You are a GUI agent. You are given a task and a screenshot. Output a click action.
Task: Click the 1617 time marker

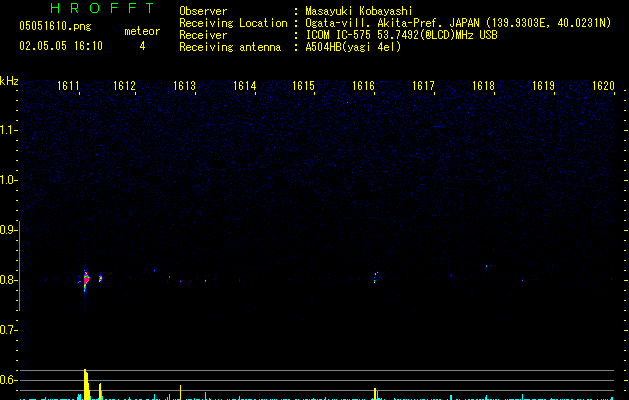click(x=423, y=86)
